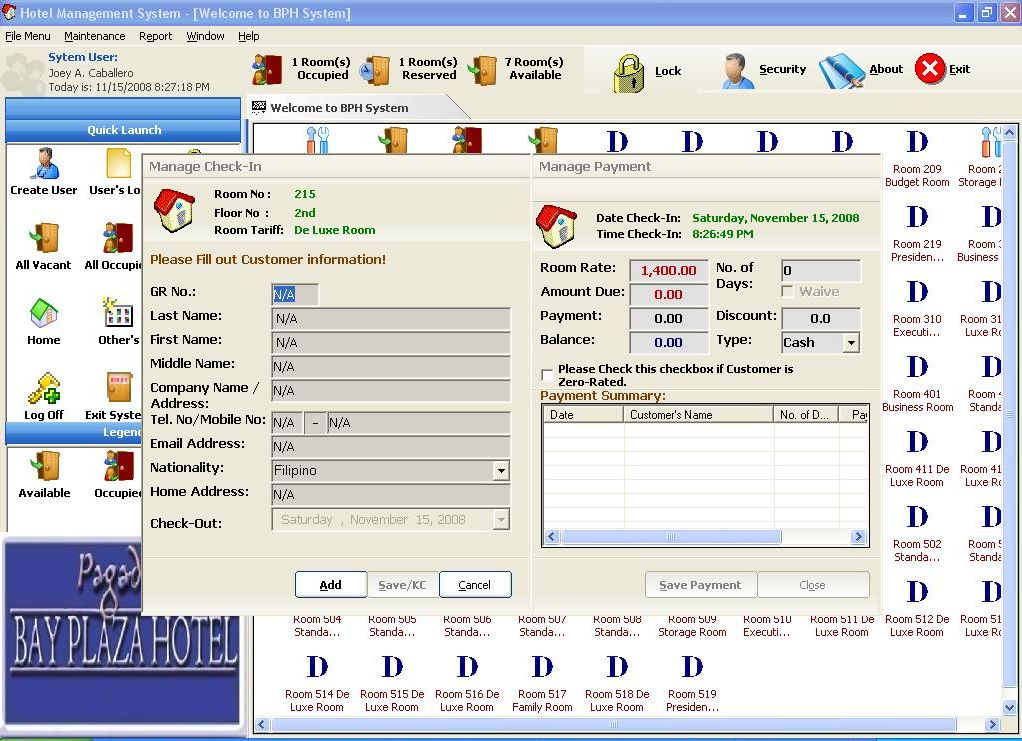
Task: Click the Lock padlock icon
Action: [x=629, y=72]
